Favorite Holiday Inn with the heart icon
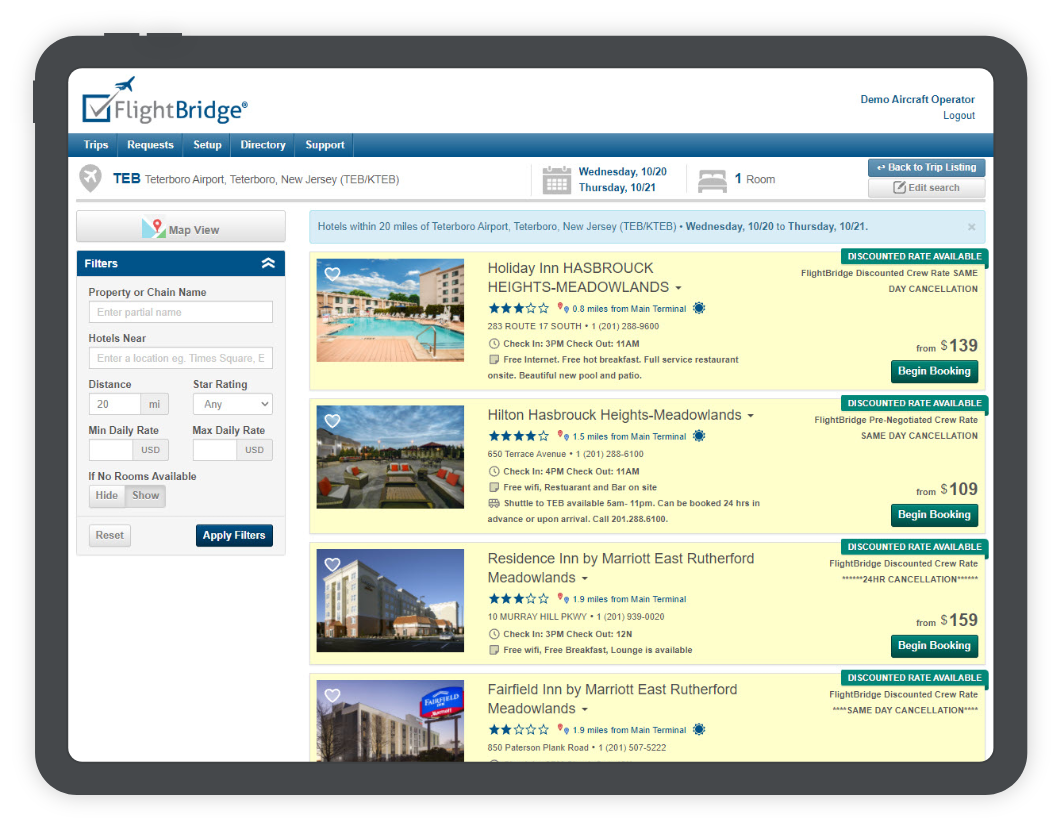Screen dimensions: 1061x828 (x=333, y=274)
